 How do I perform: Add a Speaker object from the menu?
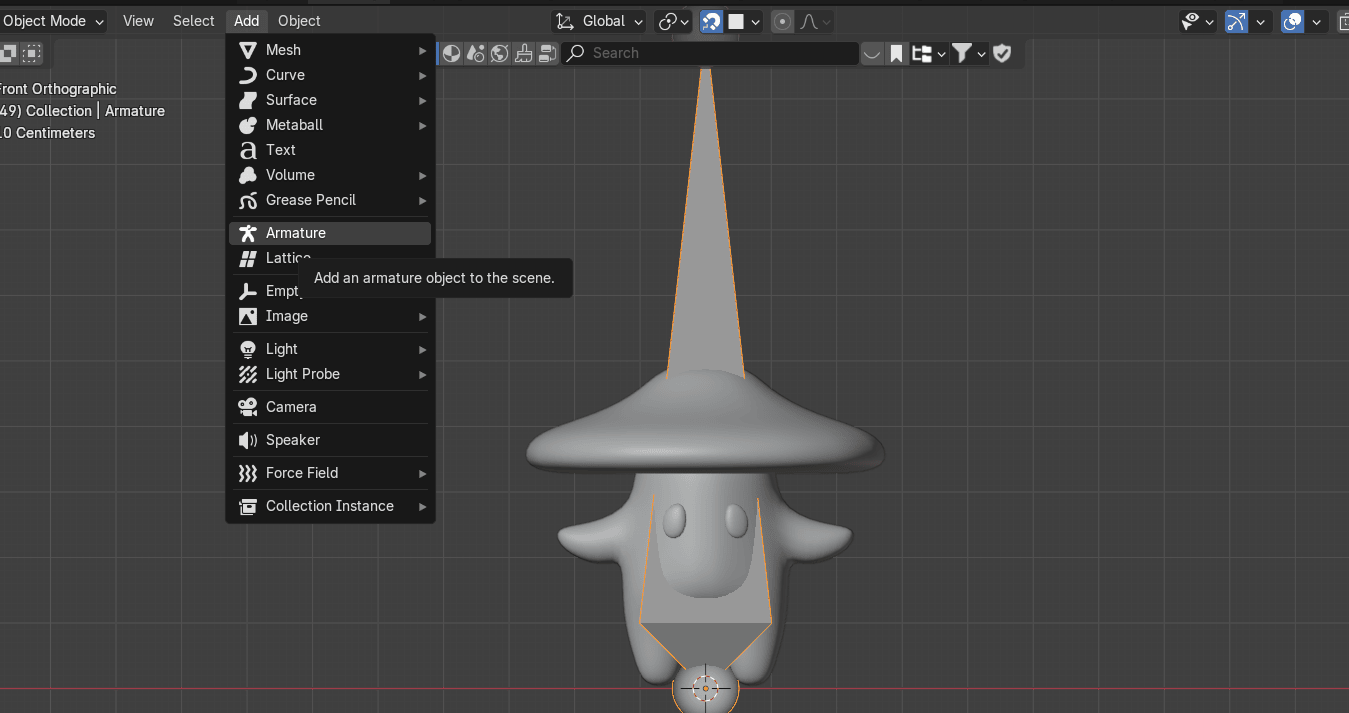(292, 440)
